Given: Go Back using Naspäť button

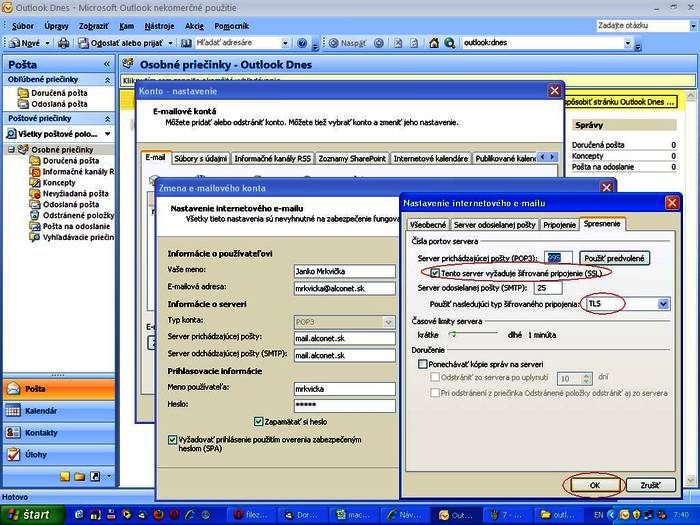Looking at the screenshot, I should pos(348,43).
